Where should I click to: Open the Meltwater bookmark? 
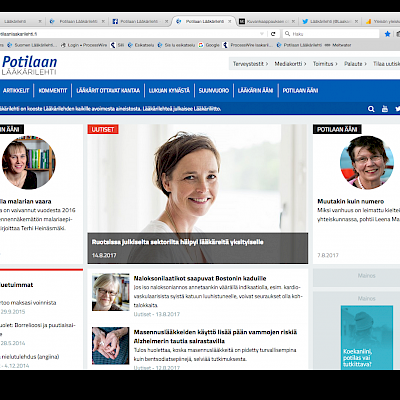pyautogui.click(x=338, y=45)
